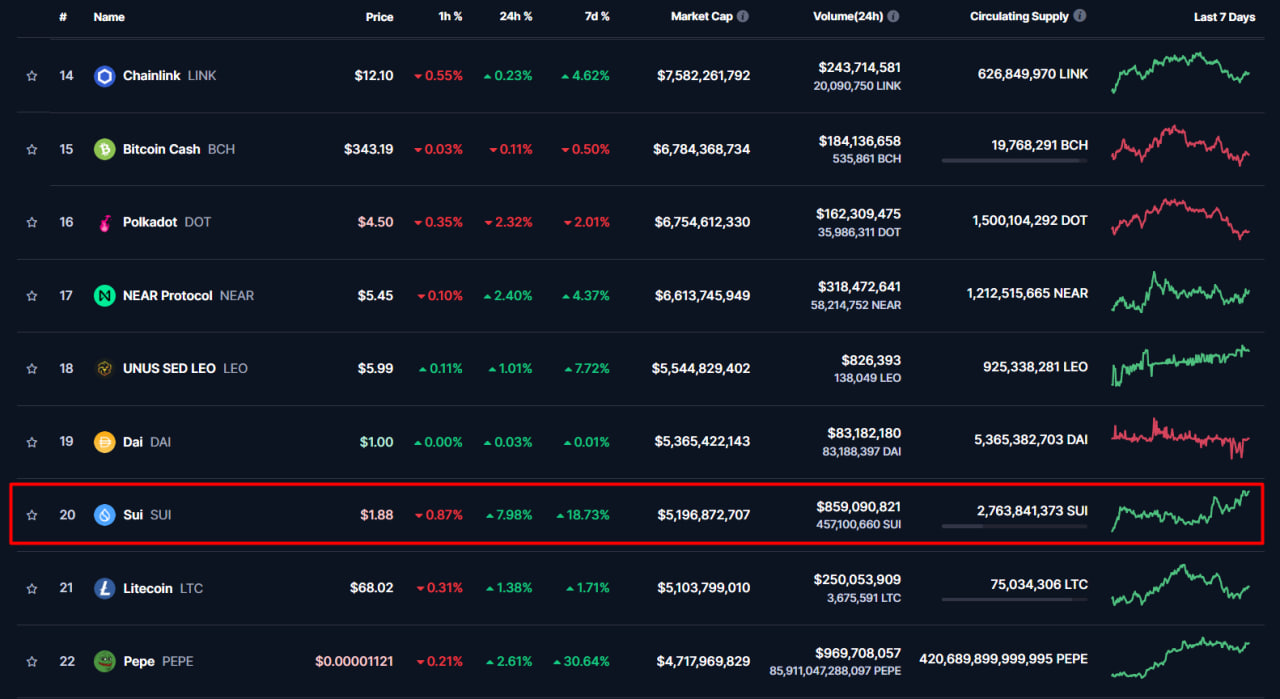Image resolution: width=1280 pixels, height=699 pixels.
Task: Click the Litecoin coin logo
Action: (104, 588)
